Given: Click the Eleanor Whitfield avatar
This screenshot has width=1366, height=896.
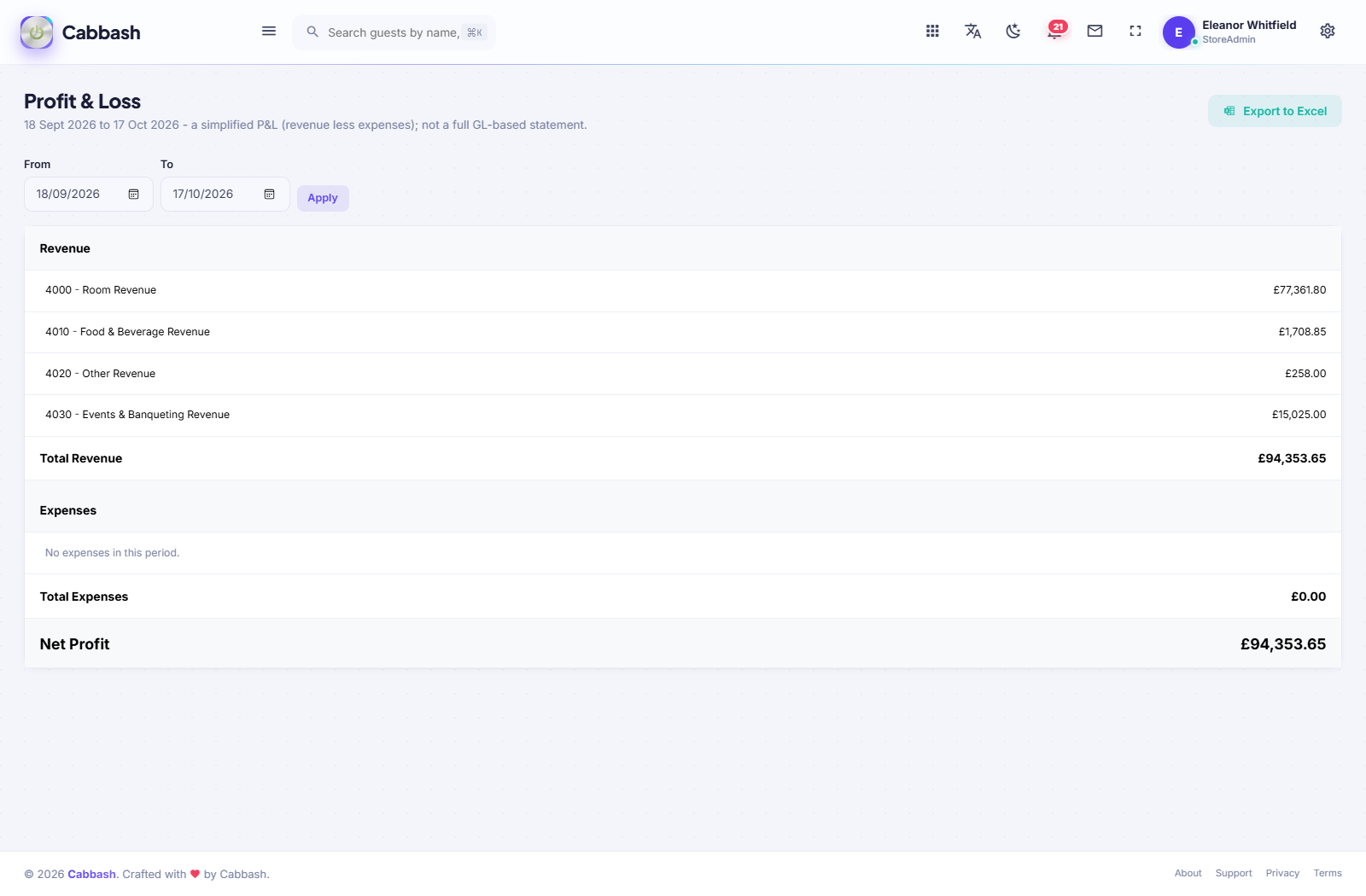Looking at the screenshot, I should 1179,32.
